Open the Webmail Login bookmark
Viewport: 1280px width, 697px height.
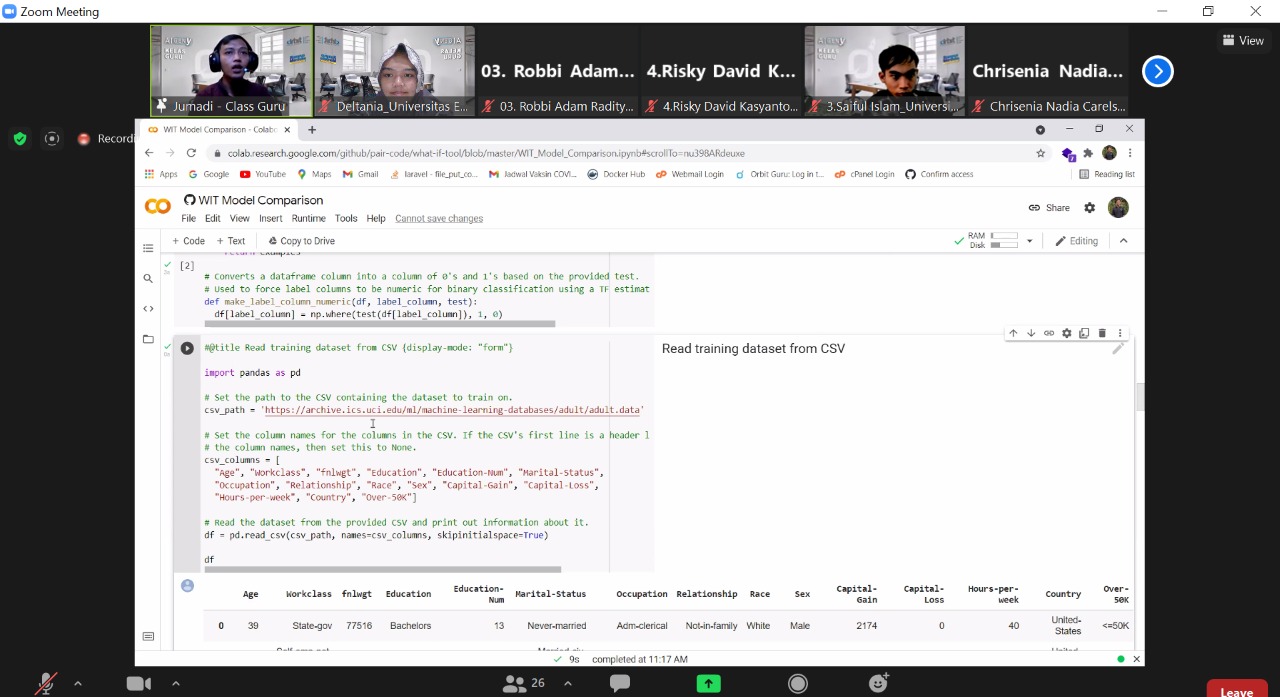pyautogui.click(x=690, y=174)
